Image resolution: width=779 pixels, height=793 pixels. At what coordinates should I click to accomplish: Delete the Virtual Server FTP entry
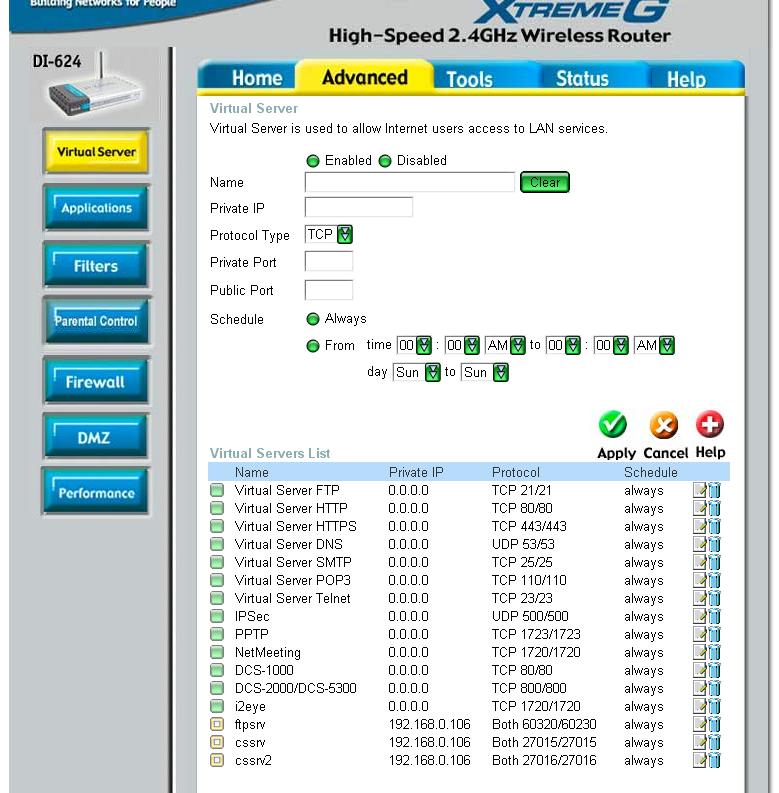(x=714, y=490)
